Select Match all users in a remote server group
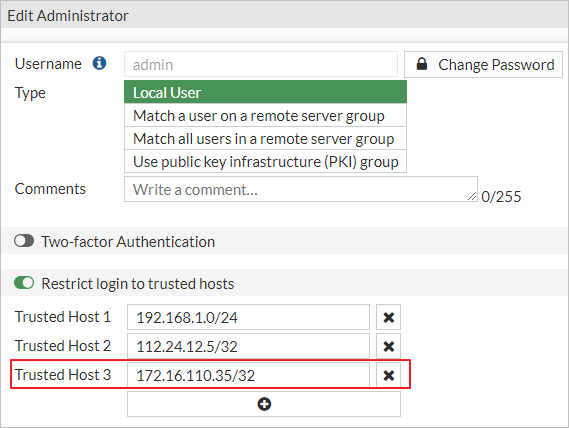Viewport: 569px width, 428px height. (x=265, y=138)
